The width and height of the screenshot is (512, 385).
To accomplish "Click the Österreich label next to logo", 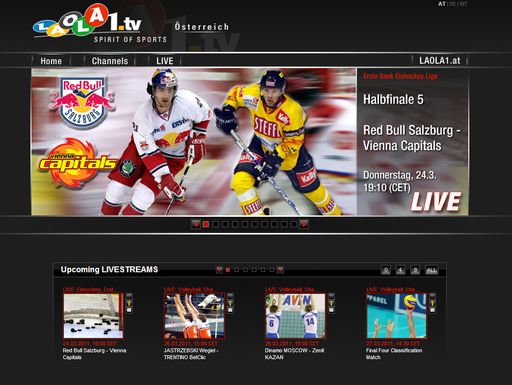I will pos(202,27).
